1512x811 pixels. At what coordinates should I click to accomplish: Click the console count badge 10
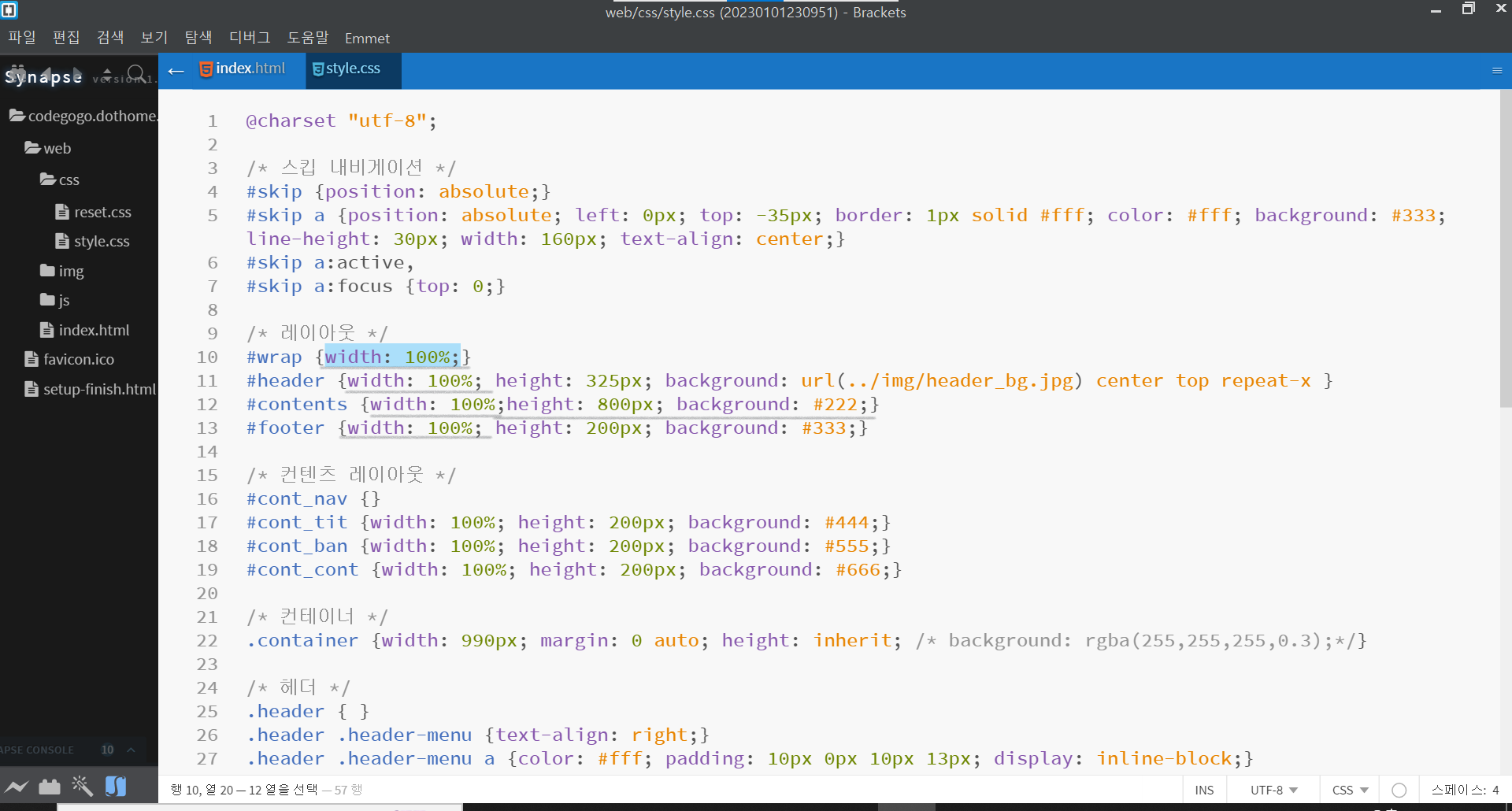(107, 750)
